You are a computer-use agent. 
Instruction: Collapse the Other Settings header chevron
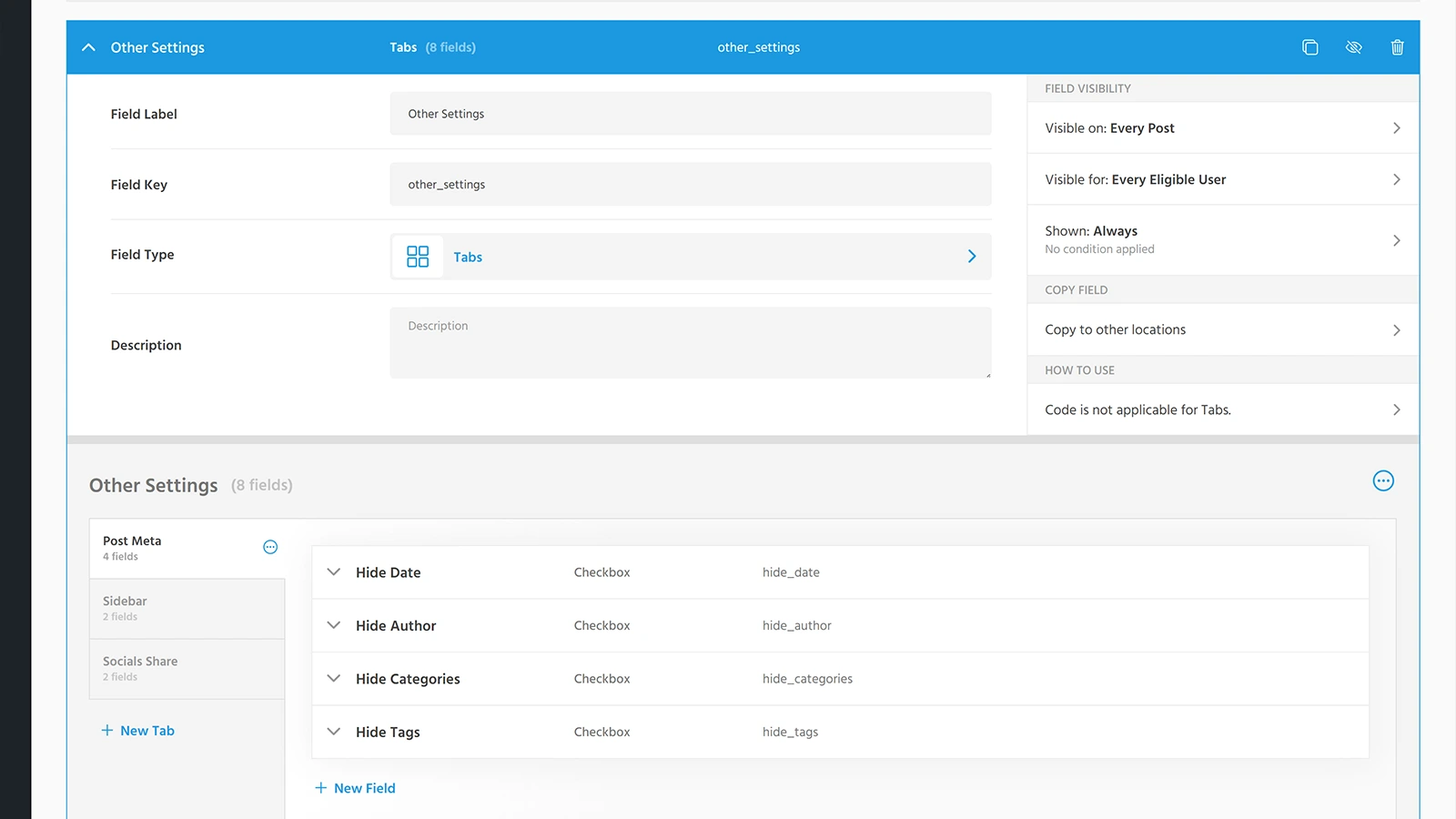tap(88, 46)
